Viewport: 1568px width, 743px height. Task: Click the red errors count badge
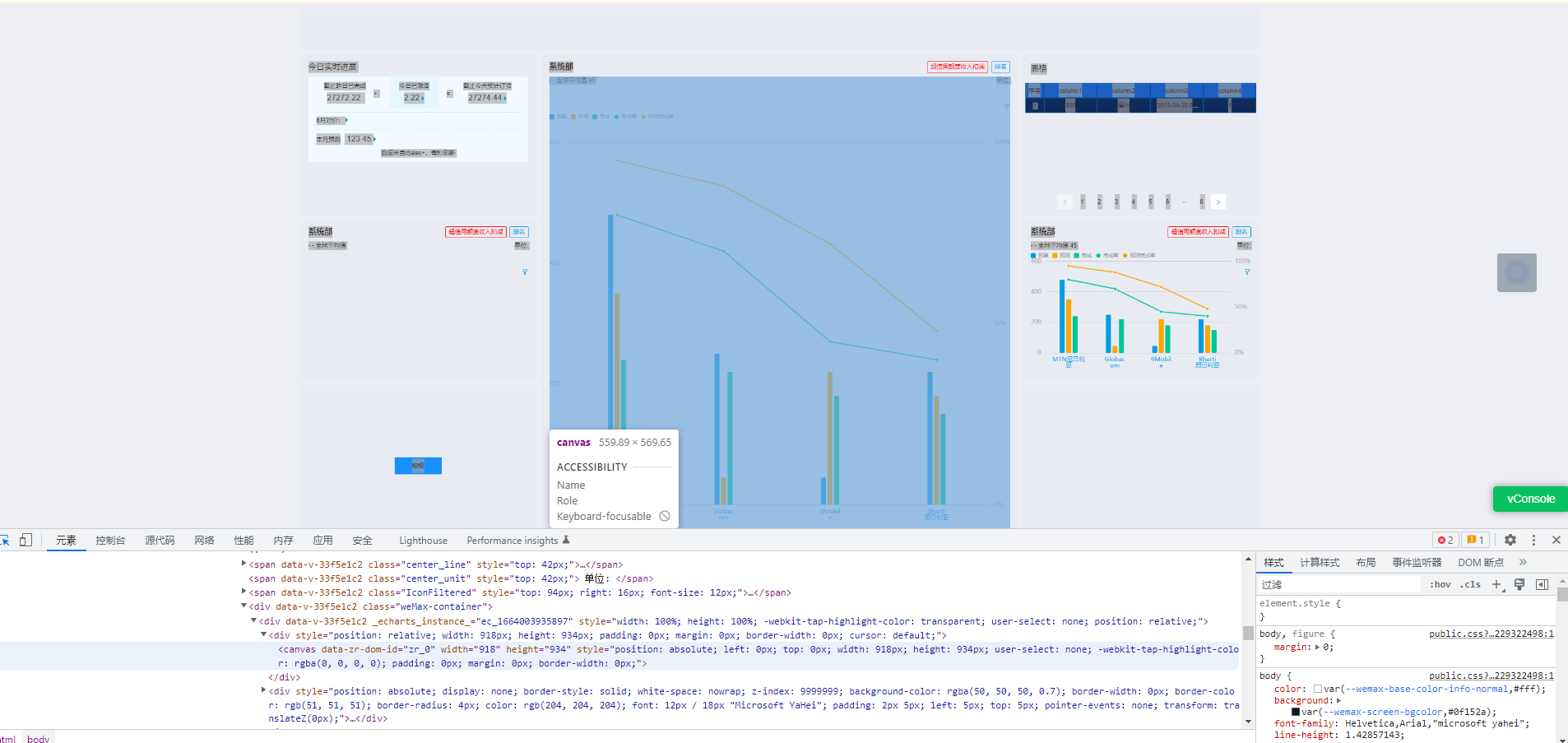coord(1445,540)
